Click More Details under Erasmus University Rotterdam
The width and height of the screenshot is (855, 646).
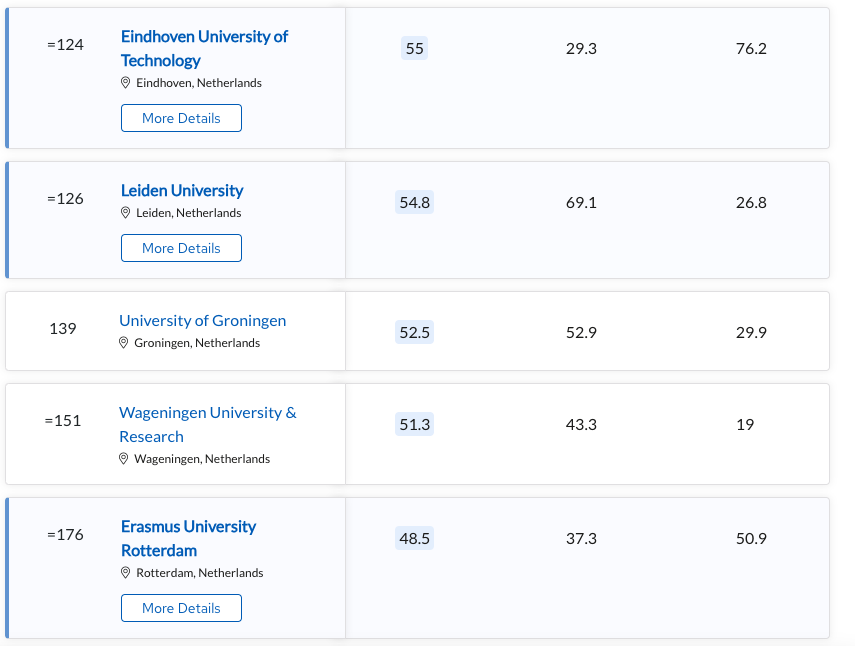[x=181, y=608]
